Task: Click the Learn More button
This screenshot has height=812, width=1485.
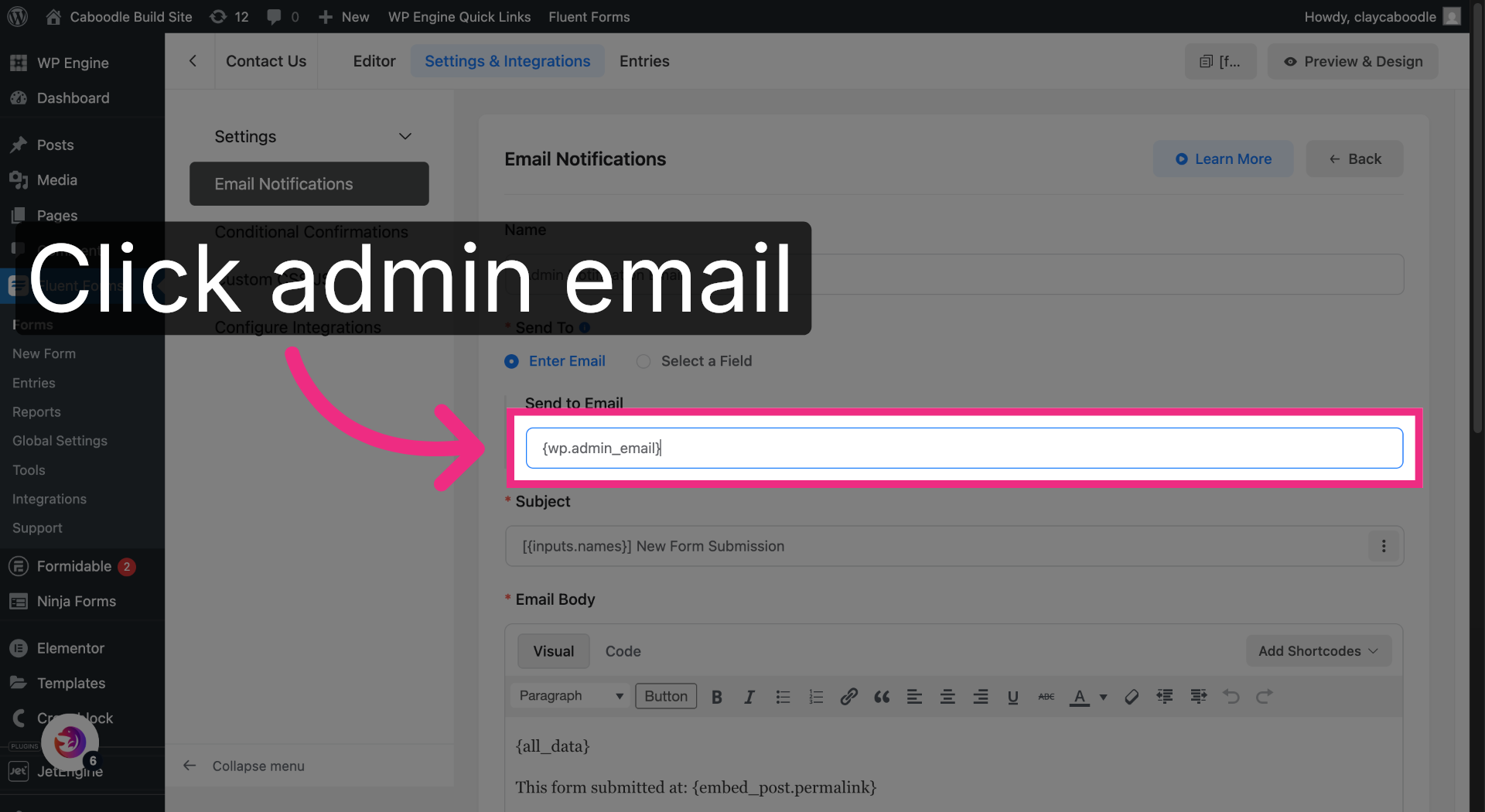Action: tap(1223, 159)
